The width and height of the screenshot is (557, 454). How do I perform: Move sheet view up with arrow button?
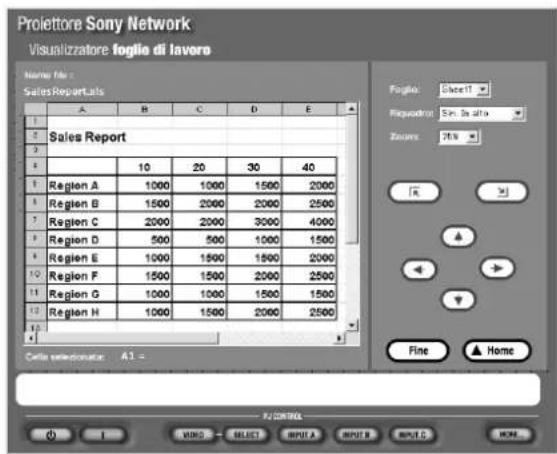(x=458, y=236)
